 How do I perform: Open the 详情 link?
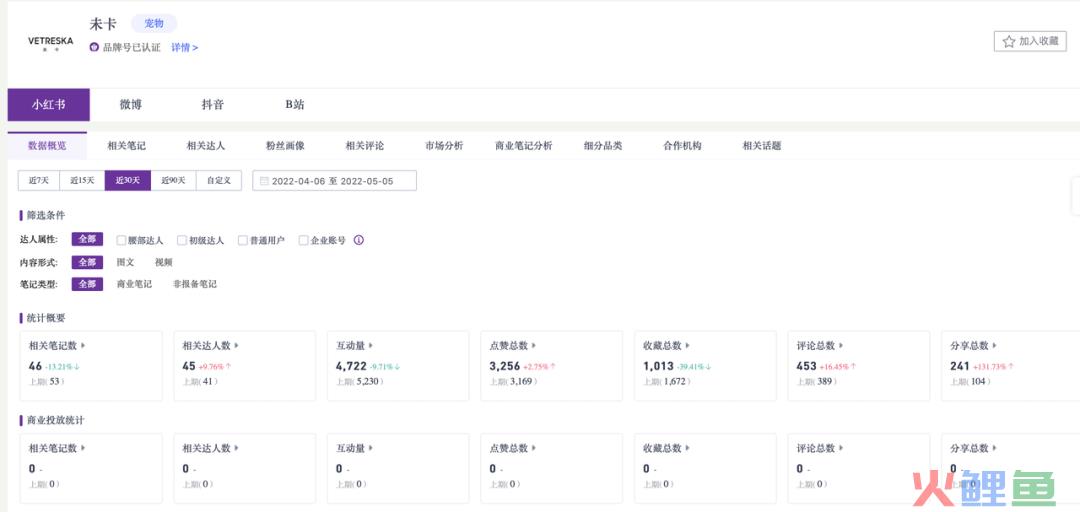(x=185, y=48)
